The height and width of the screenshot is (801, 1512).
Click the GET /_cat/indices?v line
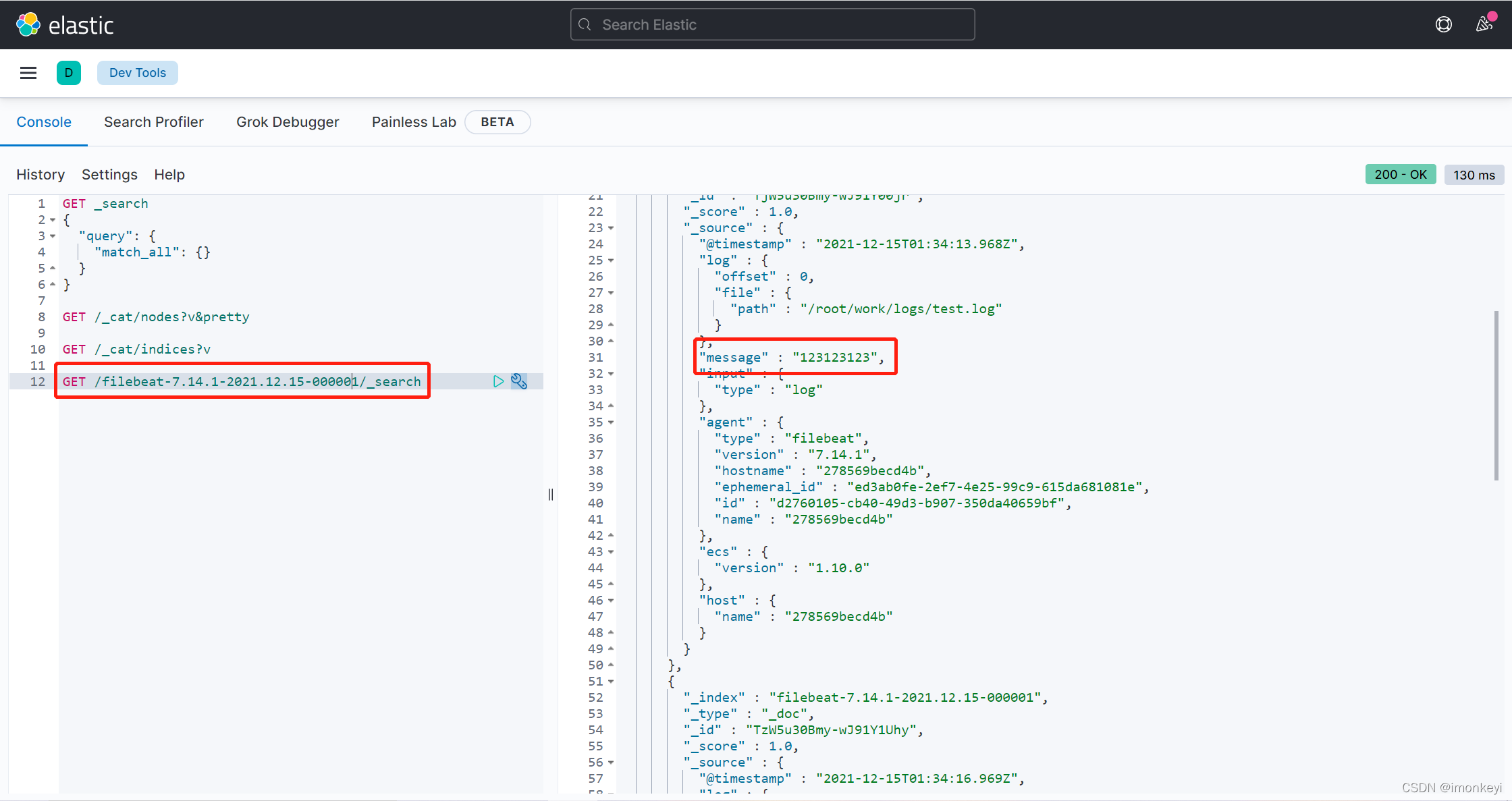tap(136, 350)
